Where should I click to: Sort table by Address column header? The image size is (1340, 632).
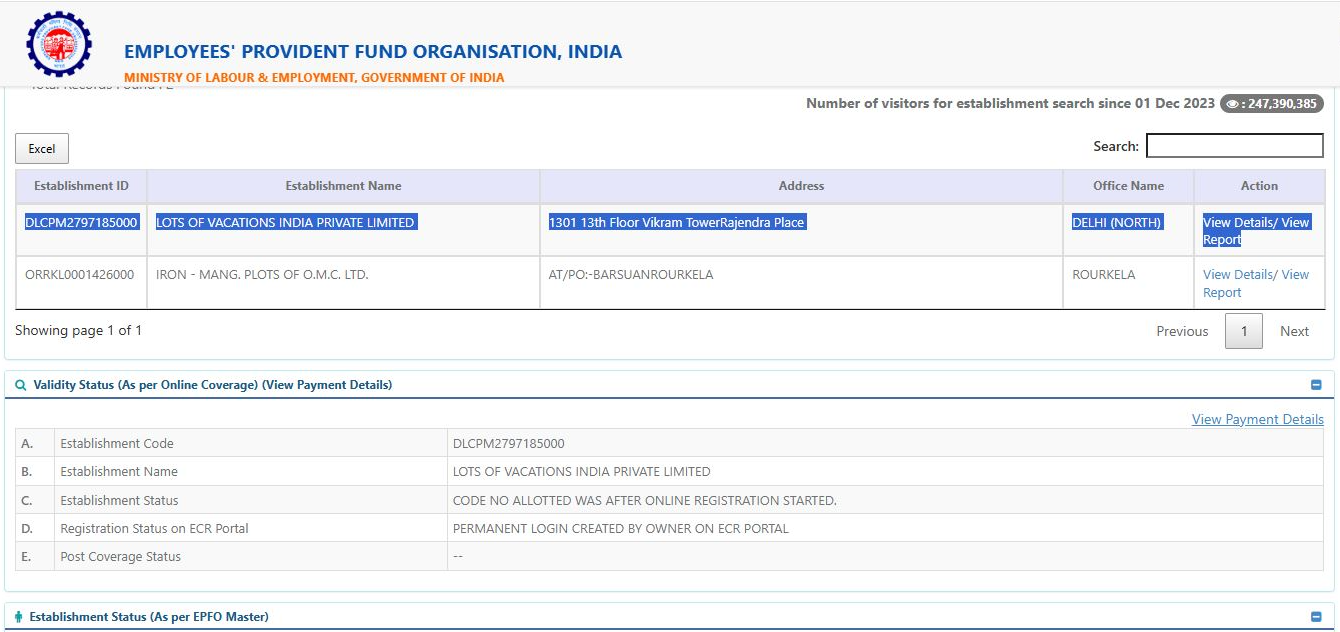(801, 186)
